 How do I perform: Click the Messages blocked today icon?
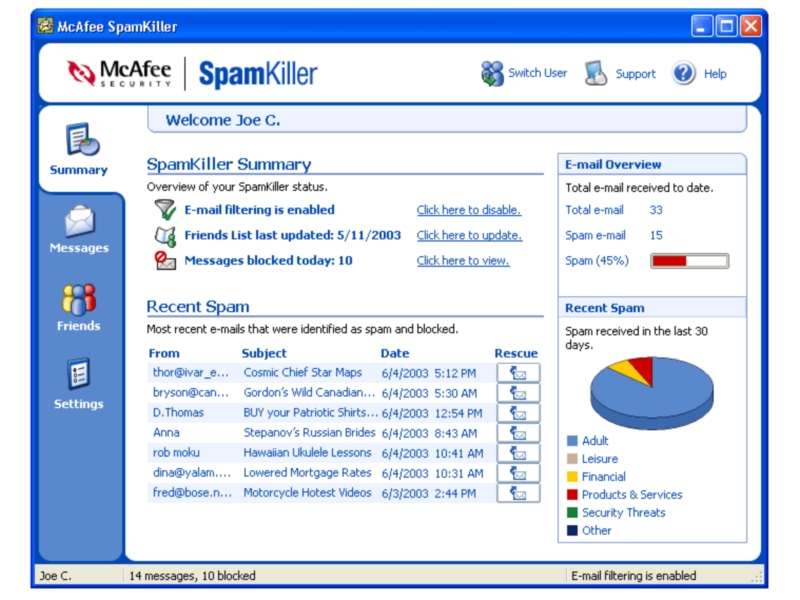pyautogui.click(x=165, y=261)
